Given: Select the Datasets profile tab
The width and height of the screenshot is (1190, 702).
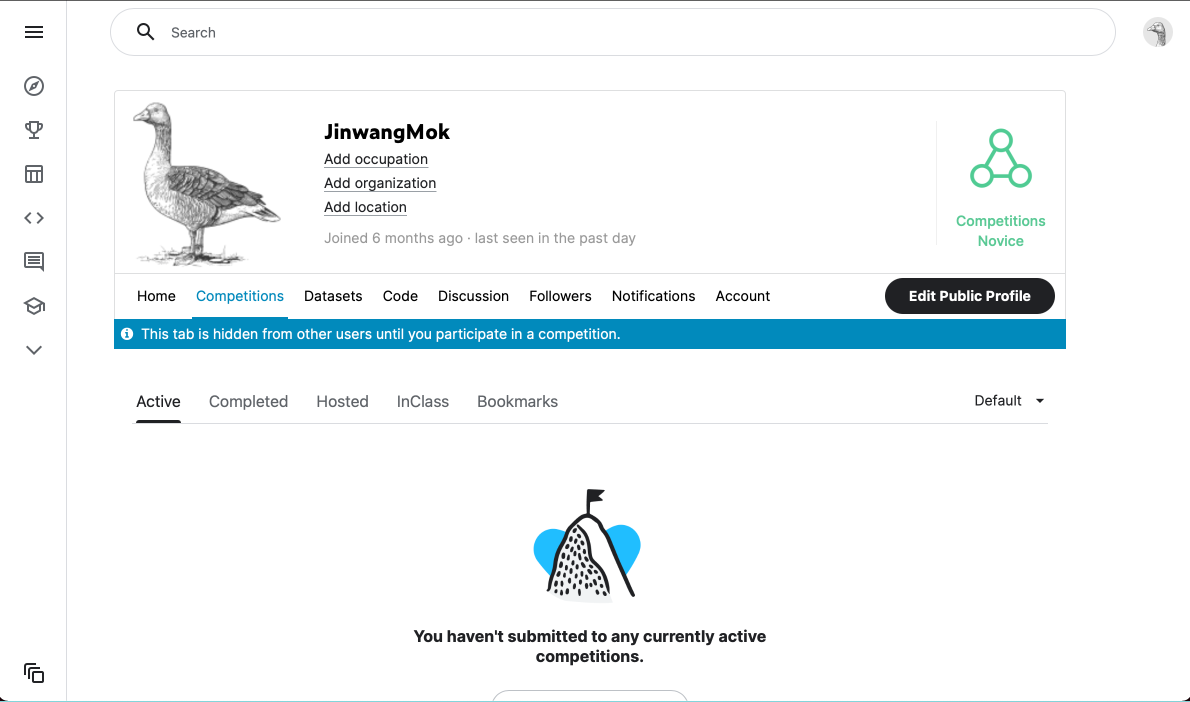Looking at the screenshot, I should click(333, 296).
